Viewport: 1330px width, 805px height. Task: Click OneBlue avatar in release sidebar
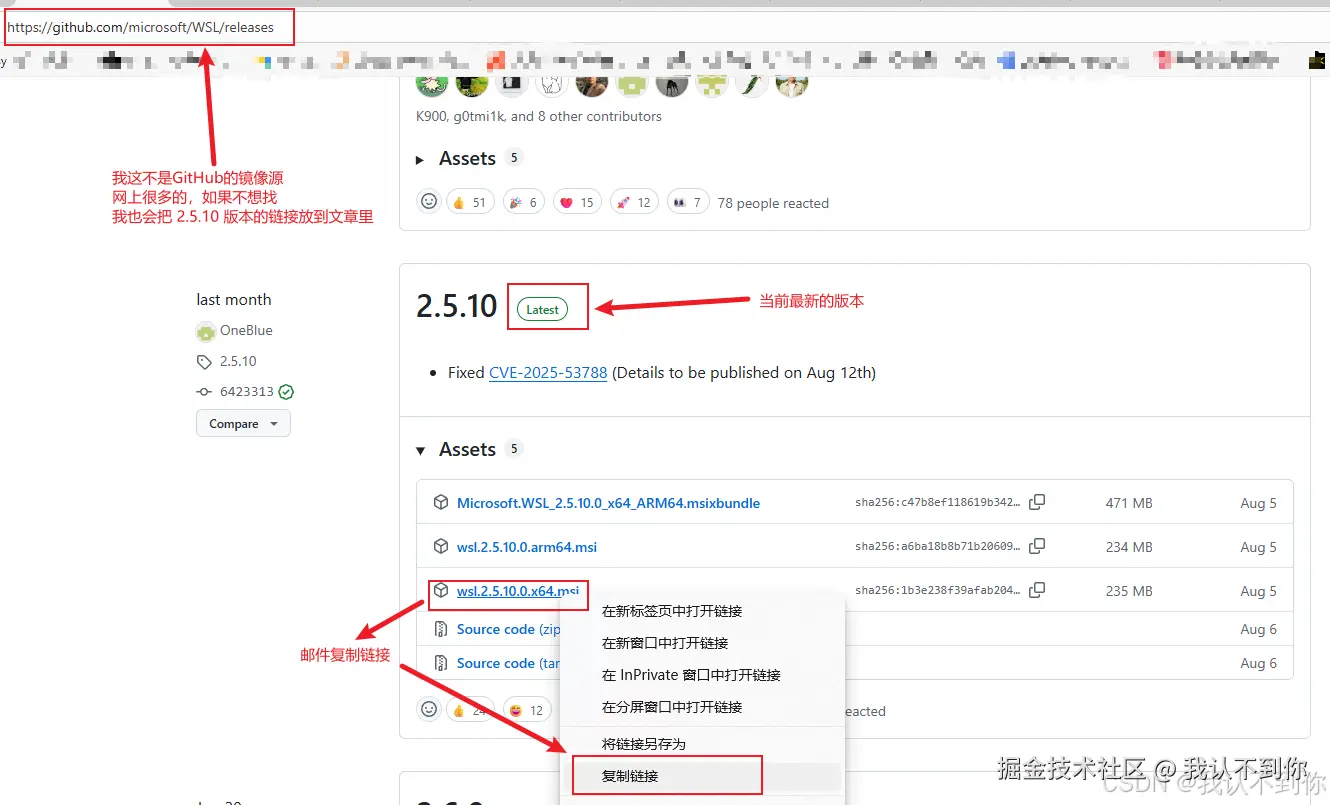(206, 331)
